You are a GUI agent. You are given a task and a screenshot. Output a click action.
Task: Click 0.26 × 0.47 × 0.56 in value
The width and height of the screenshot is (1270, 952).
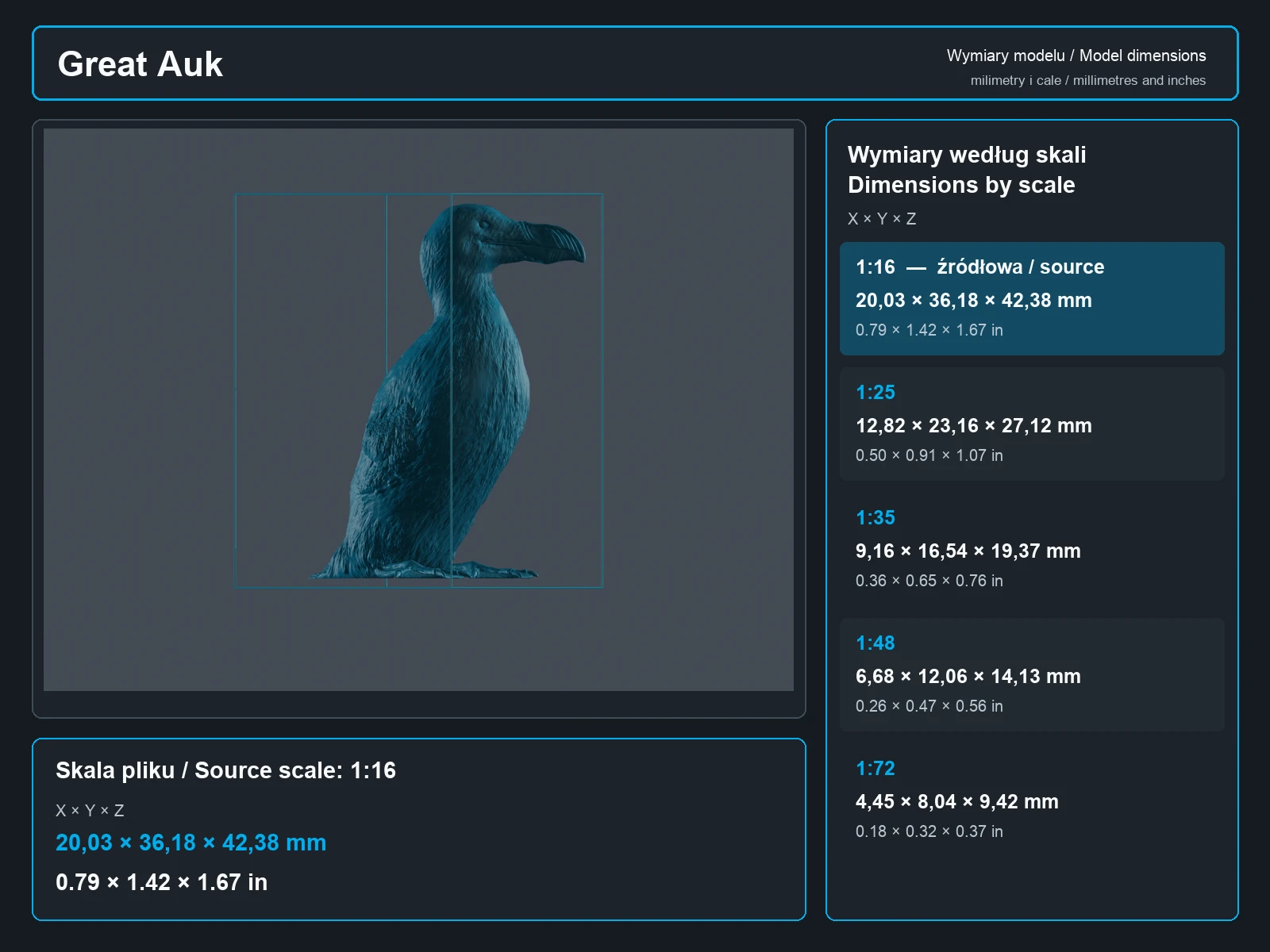point(929,706)
